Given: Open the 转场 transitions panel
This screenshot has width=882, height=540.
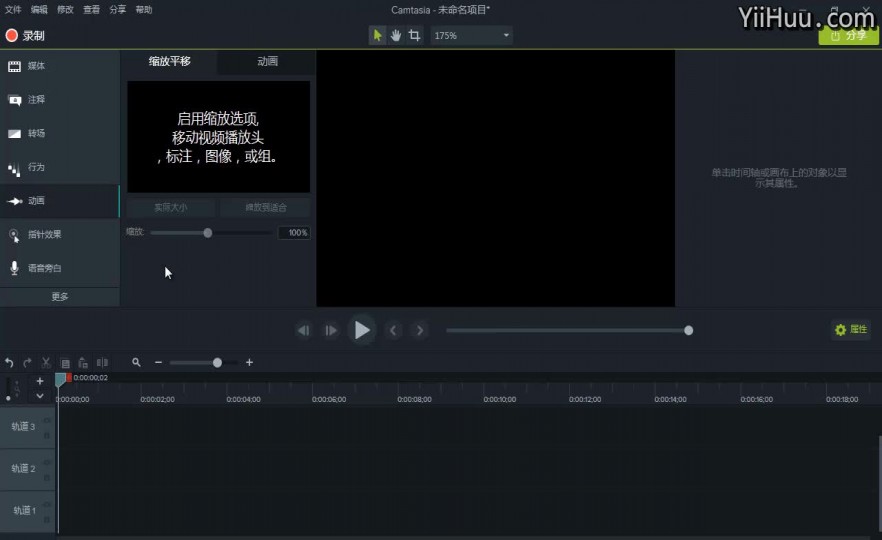Looking at the screenshot, I should (60, 133).
